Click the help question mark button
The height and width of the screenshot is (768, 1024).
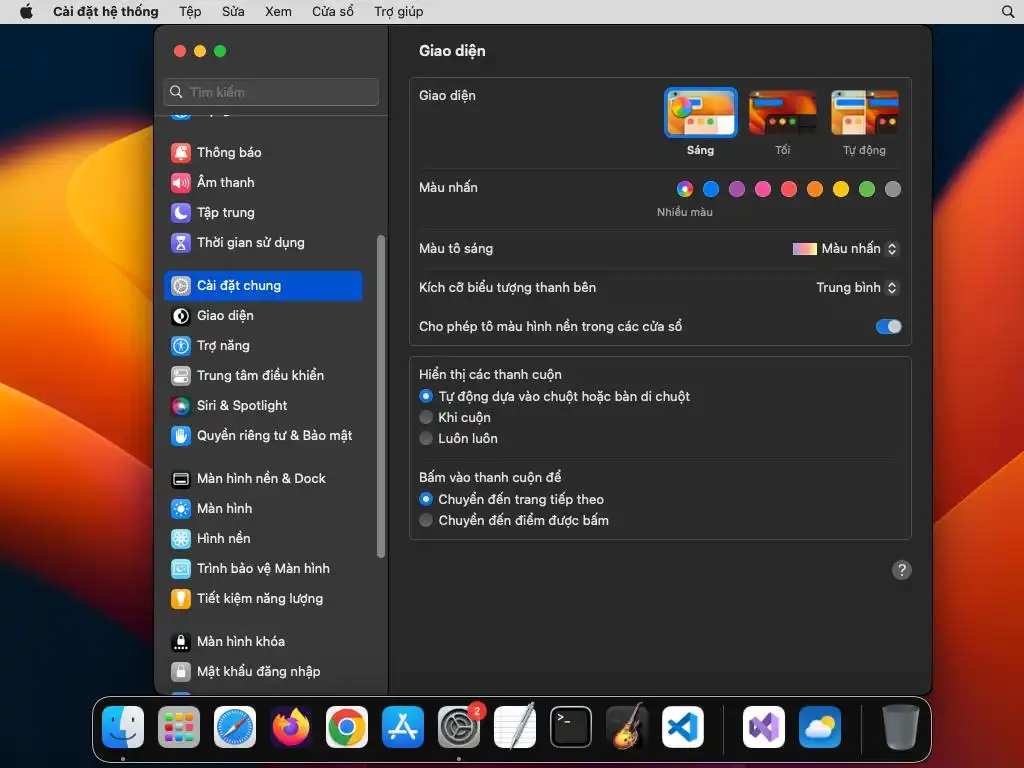tap(901, 570)
